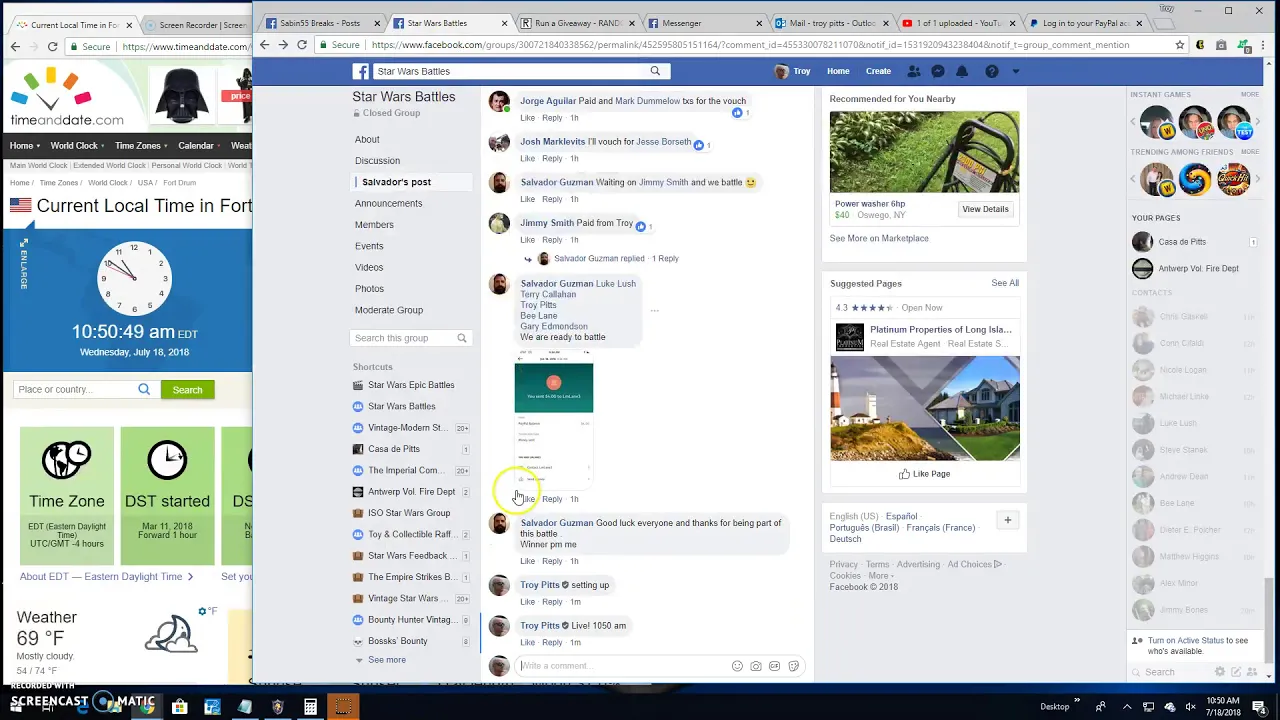1280x720 pixels.
Task: Reload the Facebook page
Action: [x=302, y=45]
